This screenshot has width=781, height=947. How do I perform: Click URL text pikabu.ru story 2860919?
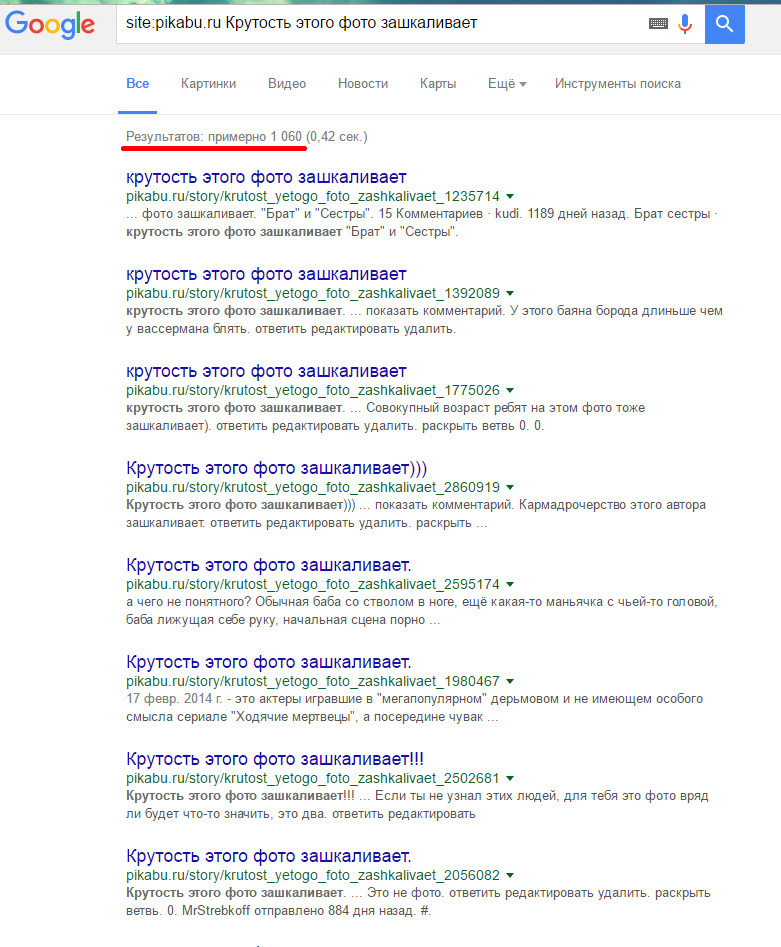pos(313,487)
